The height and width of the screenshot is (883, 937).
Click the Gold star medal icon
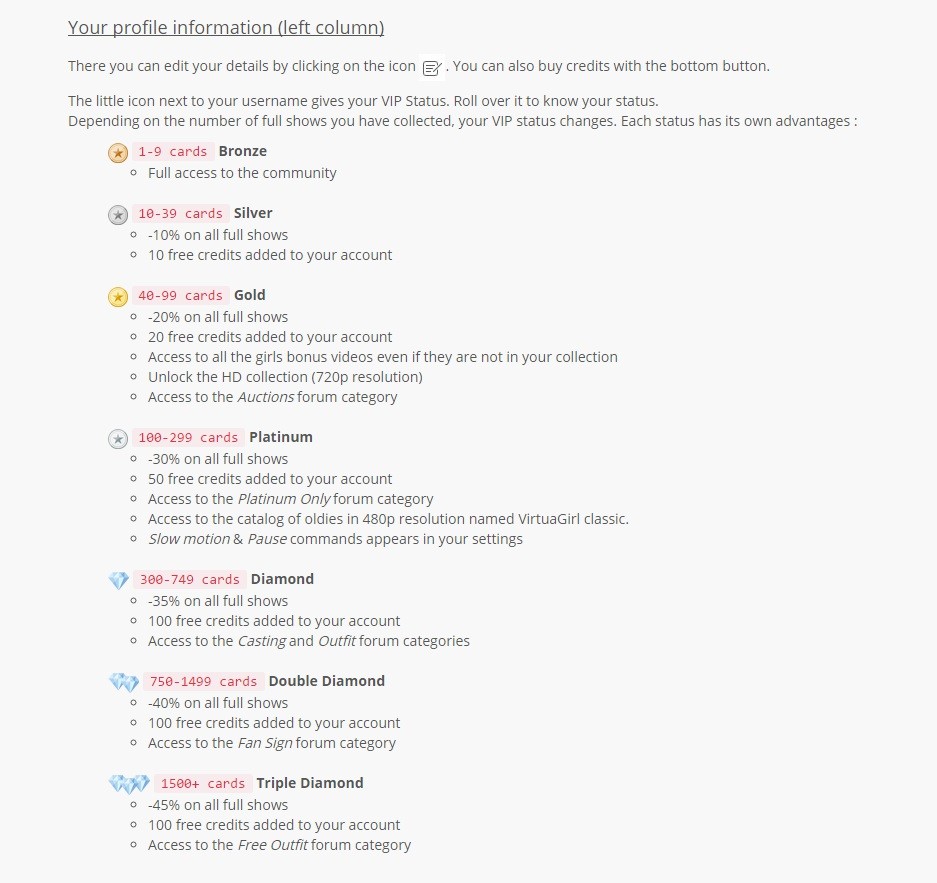coord(118,296)
